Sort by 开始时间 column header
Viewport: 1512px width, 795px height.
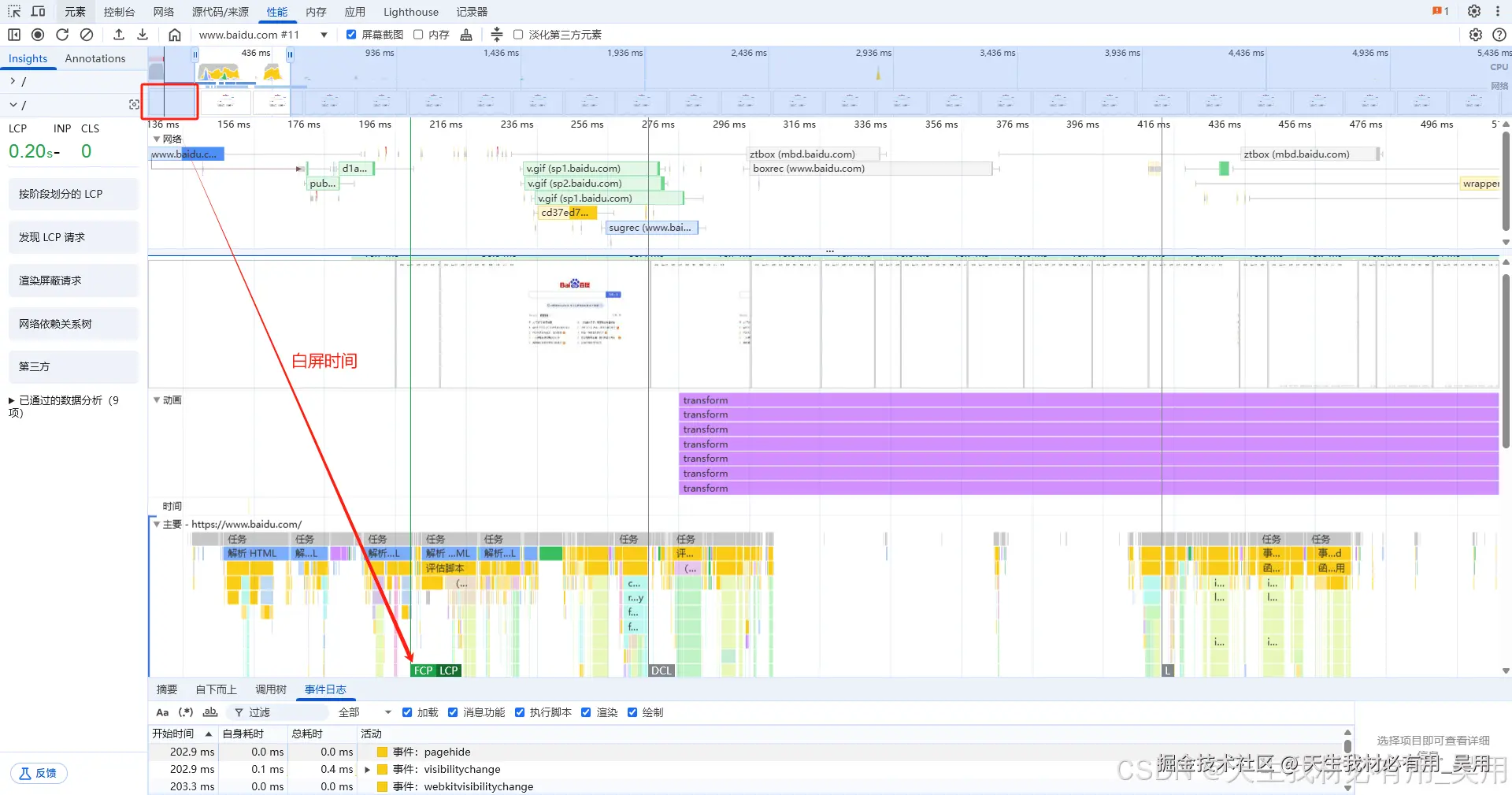[183, 734]
